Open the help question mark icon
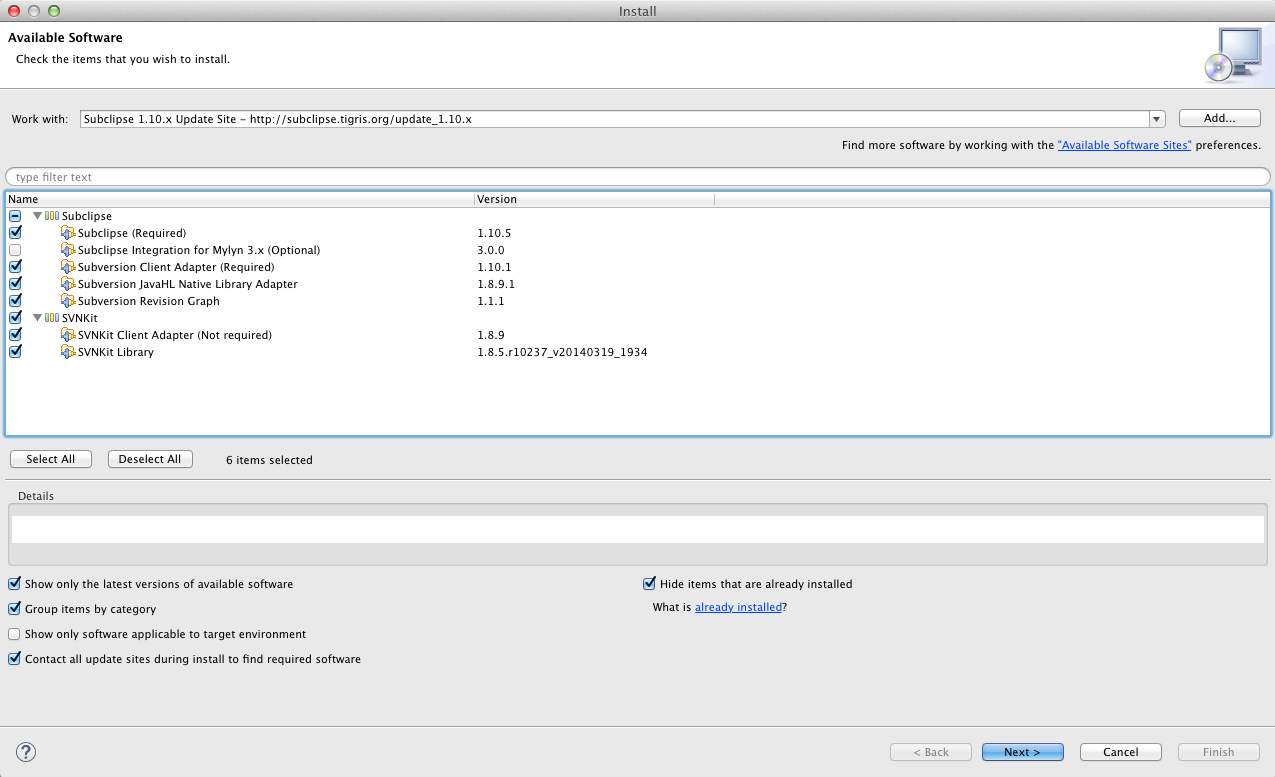Screen dimensions: 1275x777 click(x=26, y=752)
